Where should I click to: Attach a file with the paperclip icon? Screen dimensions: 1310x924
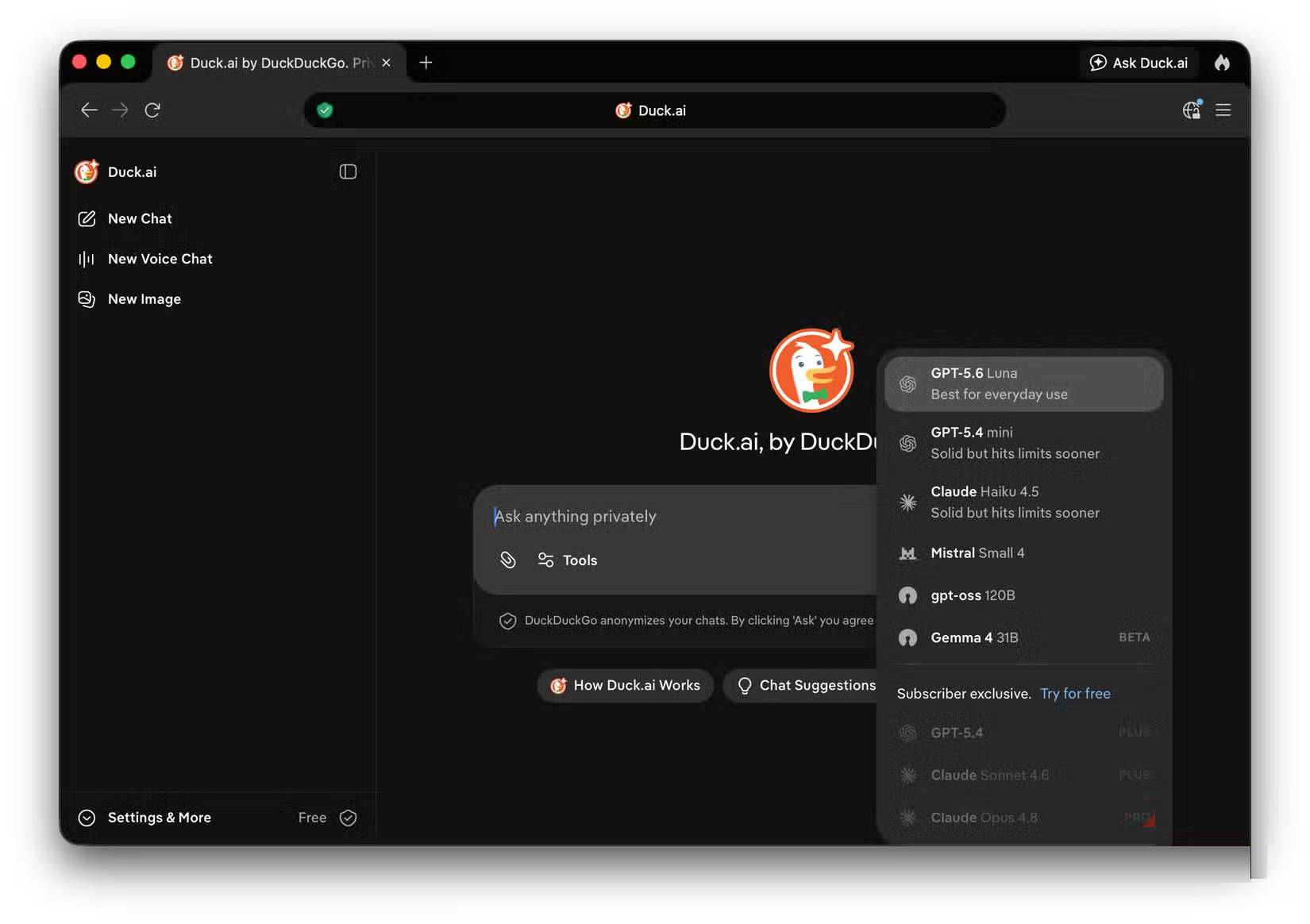point(508,560)
